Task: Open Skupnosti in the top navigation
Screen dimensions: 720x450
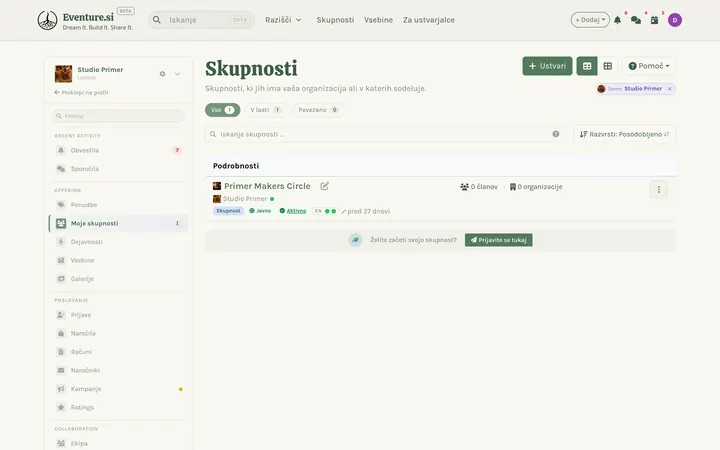Action: click(x=335, y=20)
